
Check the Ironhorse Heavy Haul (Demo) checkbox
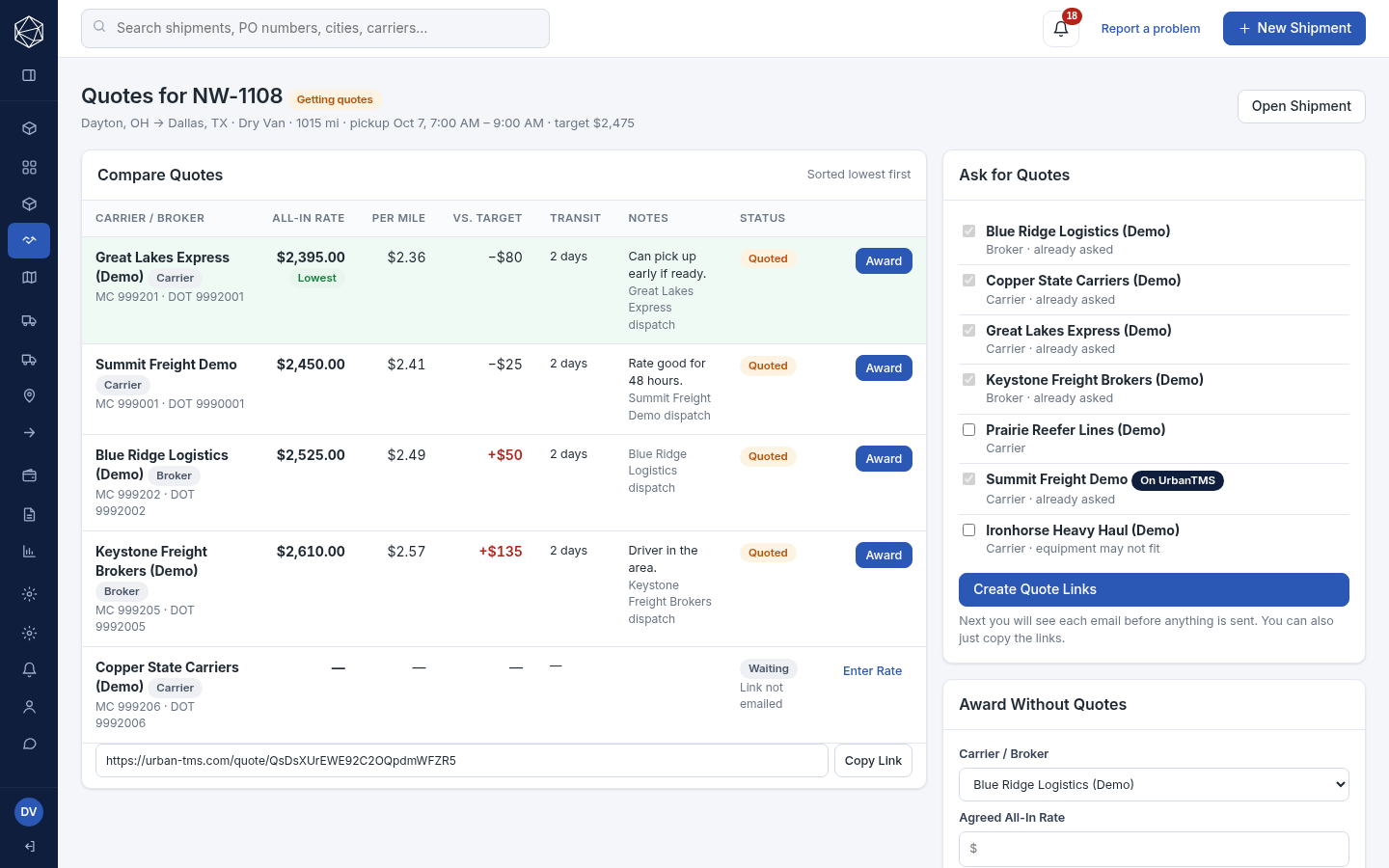pyautogui.click(x=968, y=530)
